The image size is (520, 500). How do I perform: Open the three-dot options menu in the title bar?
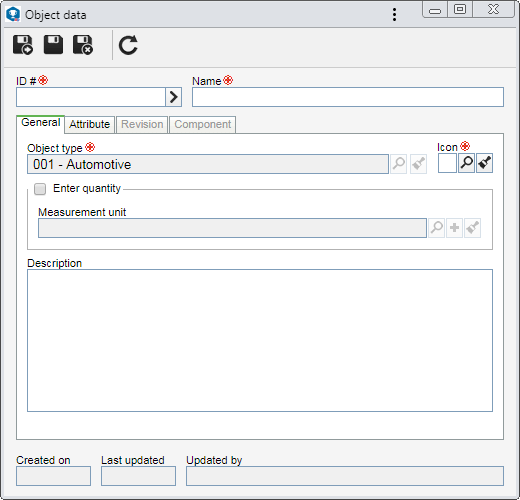point(394,15)
